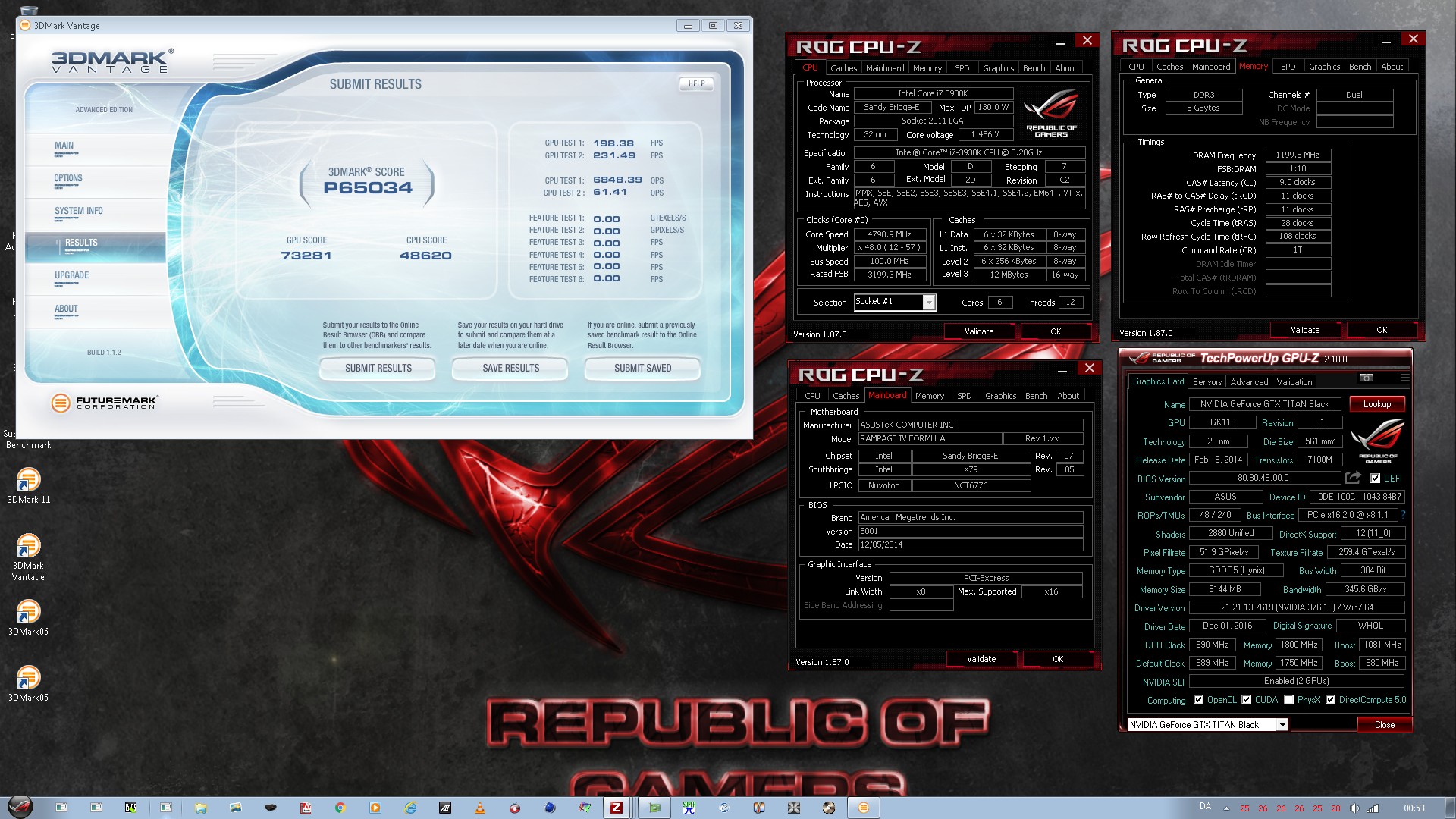The image size is (1456, 819).
Task: Show hidden tray icons arrow
Action: [x=1226, y=808]
